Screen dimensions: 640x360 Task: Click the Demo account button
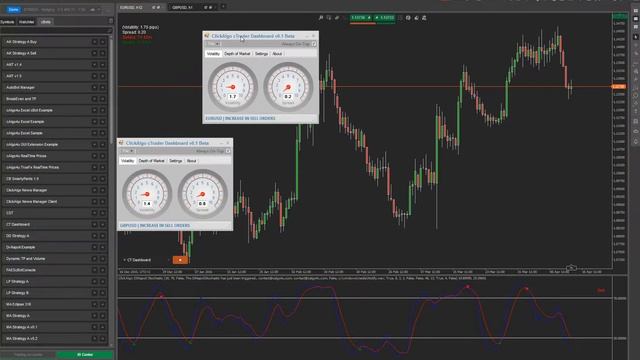coord(13,9)
